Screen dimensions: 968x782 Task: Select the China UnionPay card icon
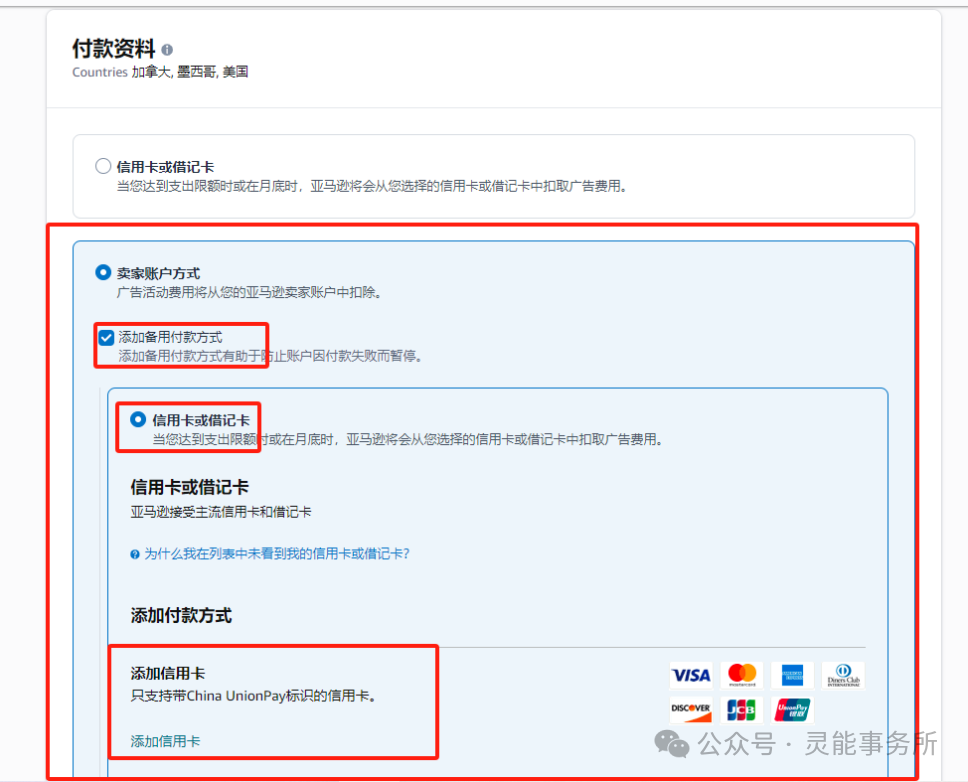click(792, 710)
